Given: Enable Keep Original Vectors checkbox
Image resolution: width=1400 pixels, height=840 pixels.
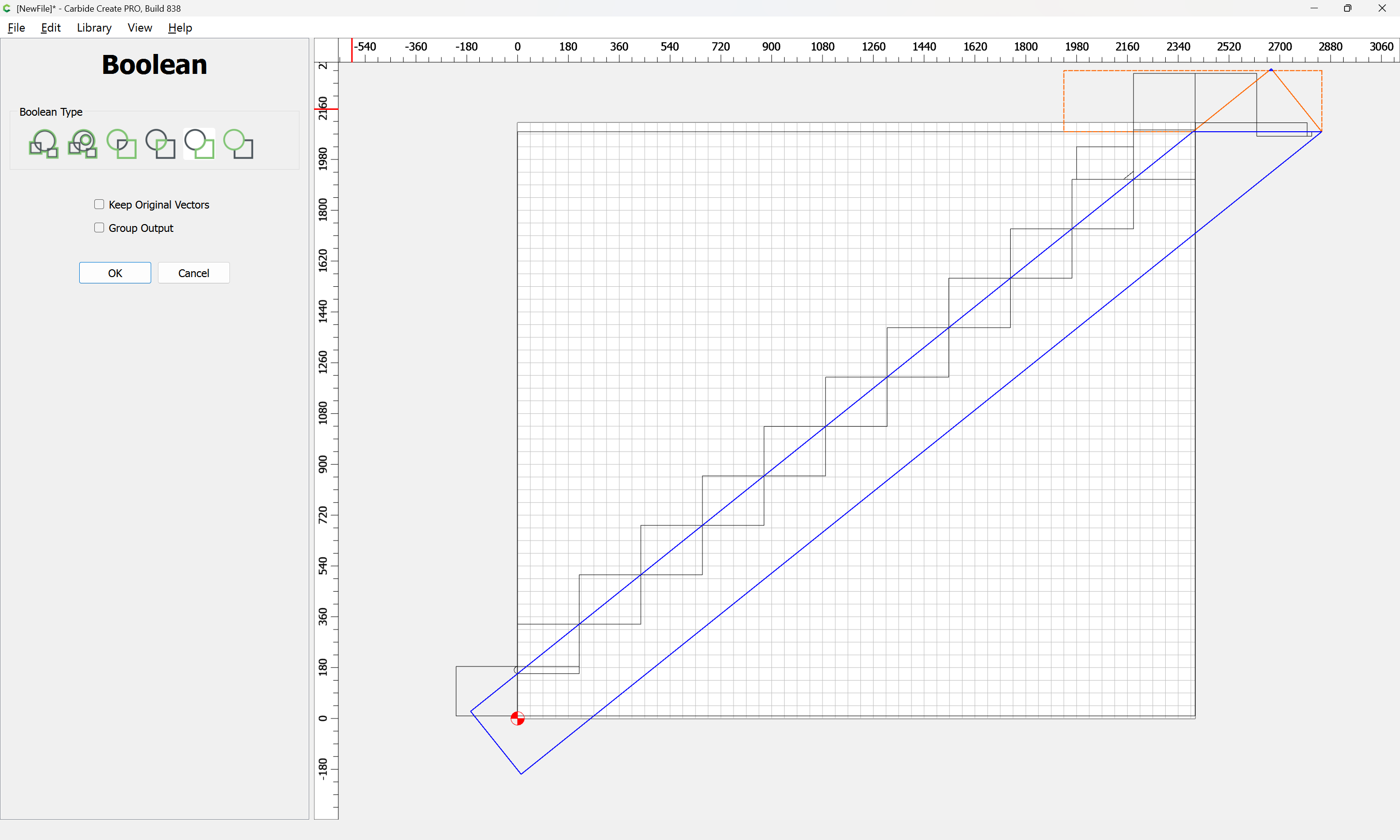Looking at the screenshot, I should 99,204.
